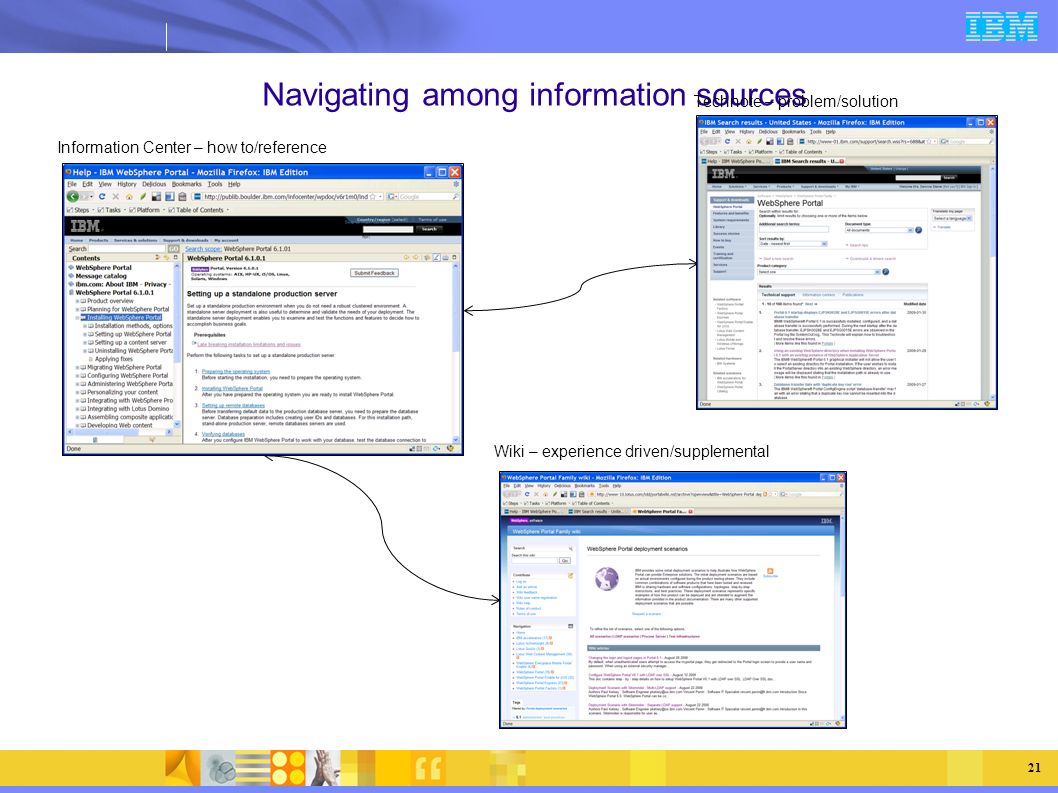
Task: Open History menu in Help window
Action: [127, 184]
